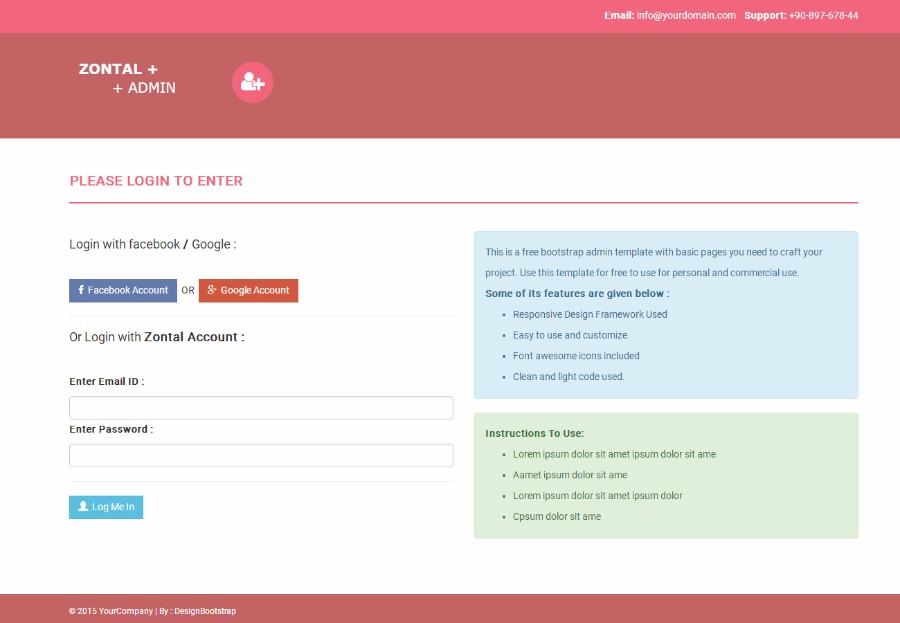Click 'Lorem ipsum dolor sit amet ipsum dolor' item
The image size is (900, 623).
(x=598, y=496)
